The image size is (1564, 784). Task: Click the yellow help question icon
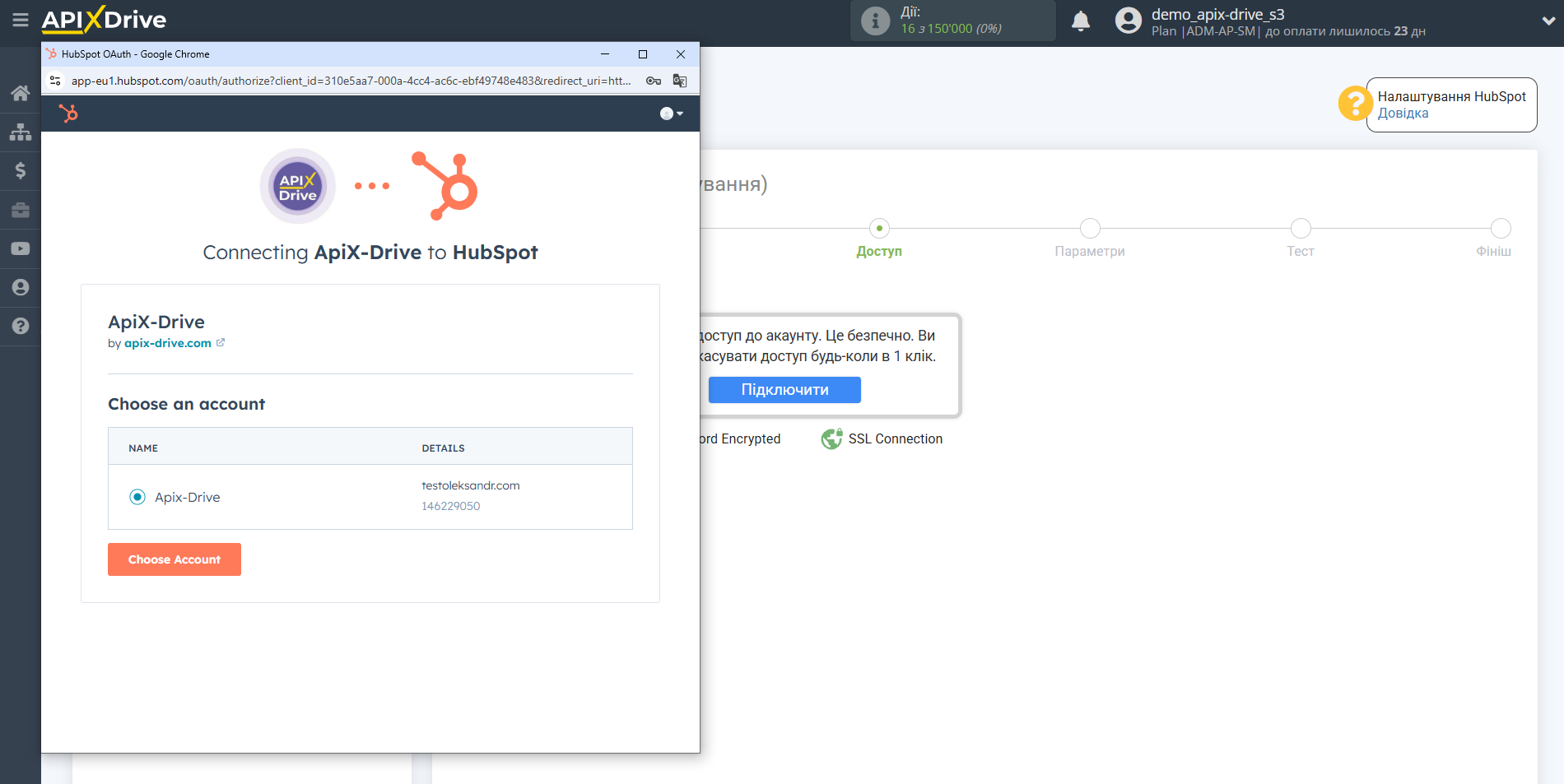[x=1355, y=104]
